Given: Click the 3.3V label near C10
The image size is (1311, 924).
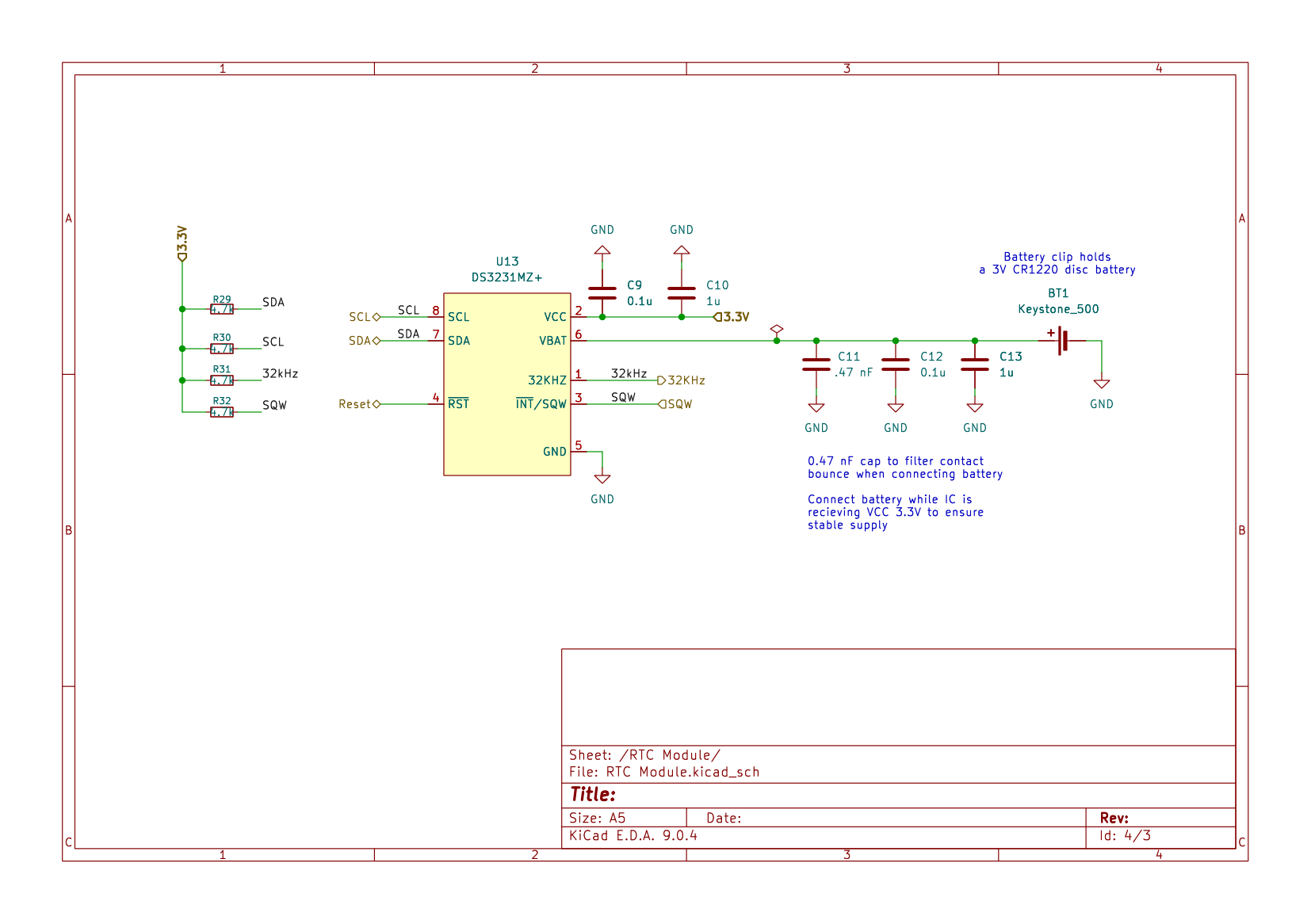Looking at the screenshot, I should tap(731, 317).
